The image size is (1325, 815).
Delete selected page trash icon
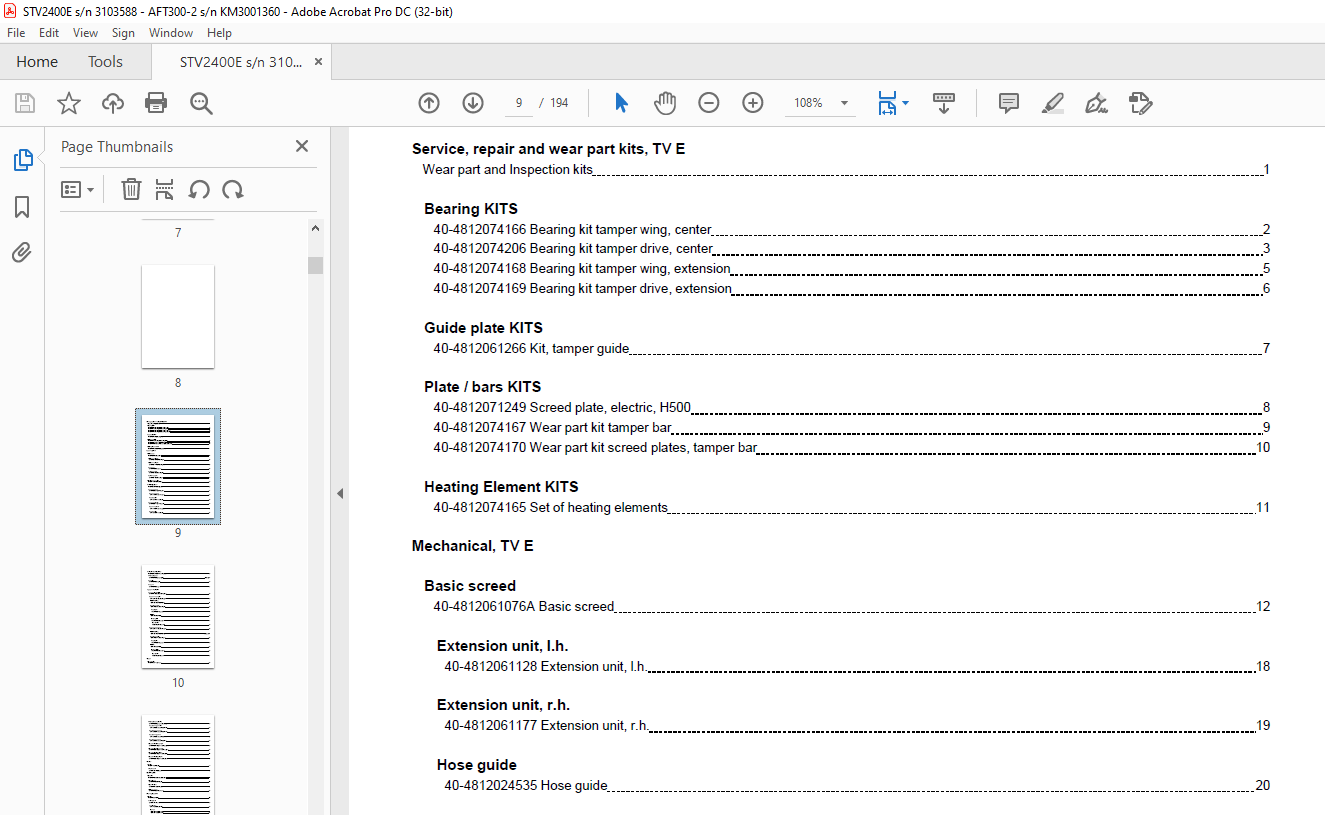coord(131,189)
